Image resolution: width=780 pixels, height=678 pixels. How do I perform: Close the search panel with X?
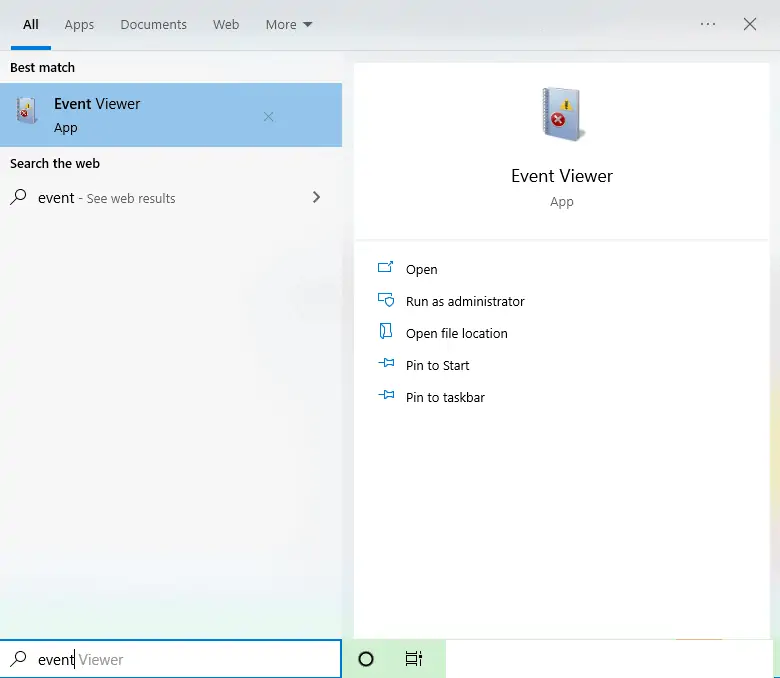pos(750,24)
